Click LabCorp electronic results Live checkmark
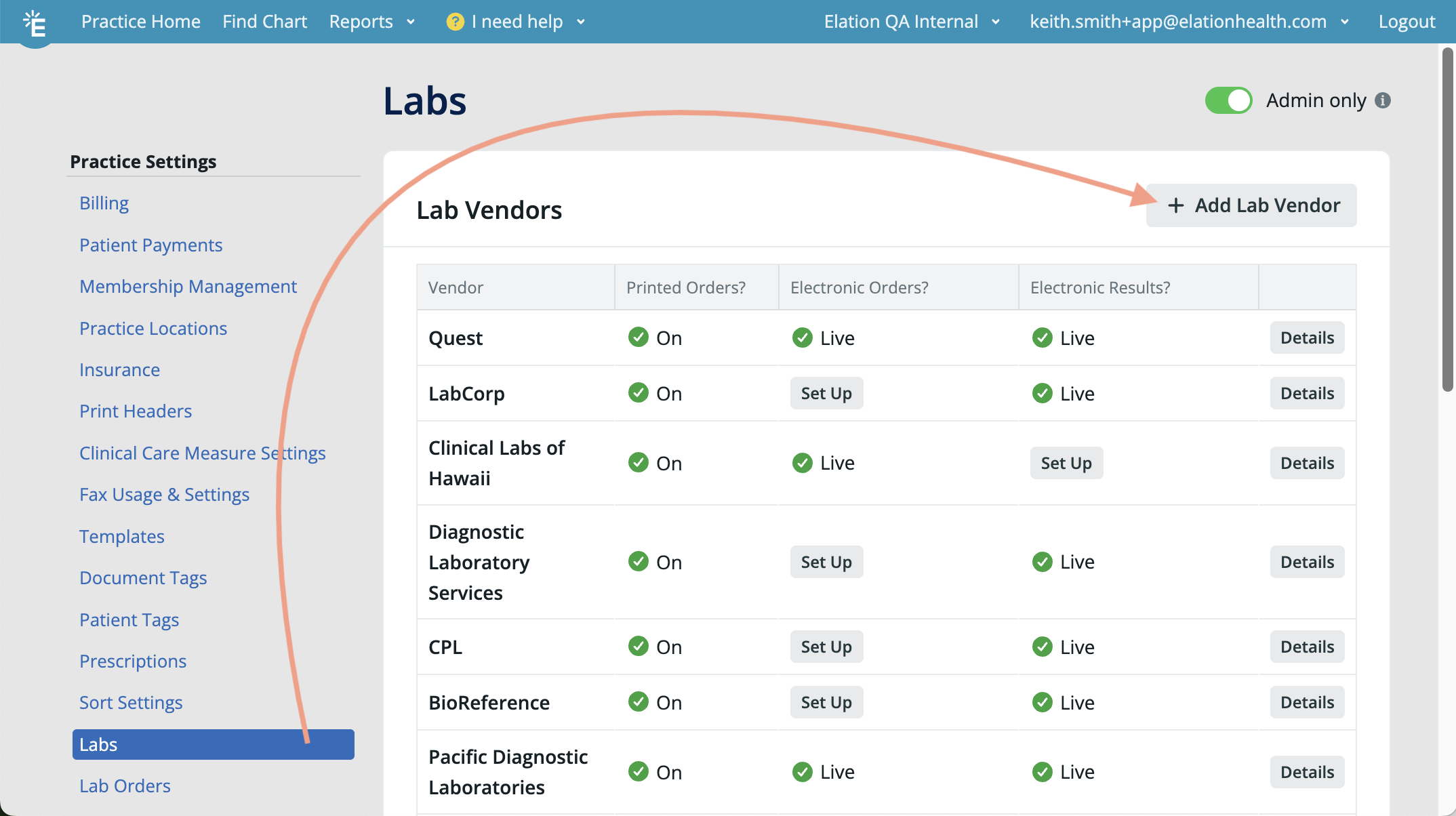This screenshot has width=1456, height=816. point(1042,393)
